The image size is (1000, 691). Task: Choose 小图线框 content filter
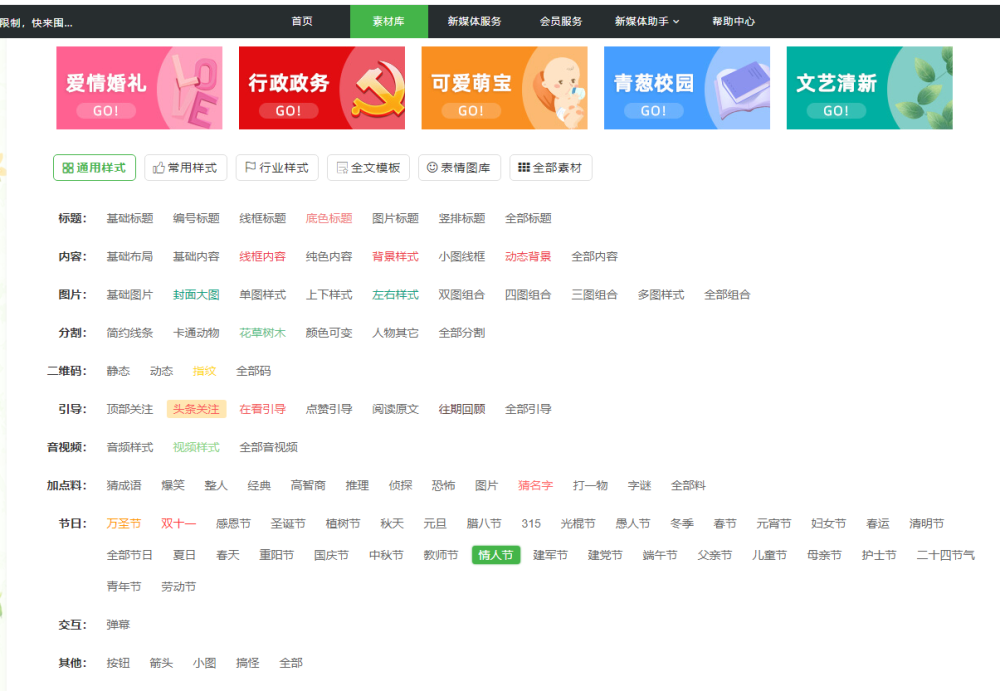[462, 256]
